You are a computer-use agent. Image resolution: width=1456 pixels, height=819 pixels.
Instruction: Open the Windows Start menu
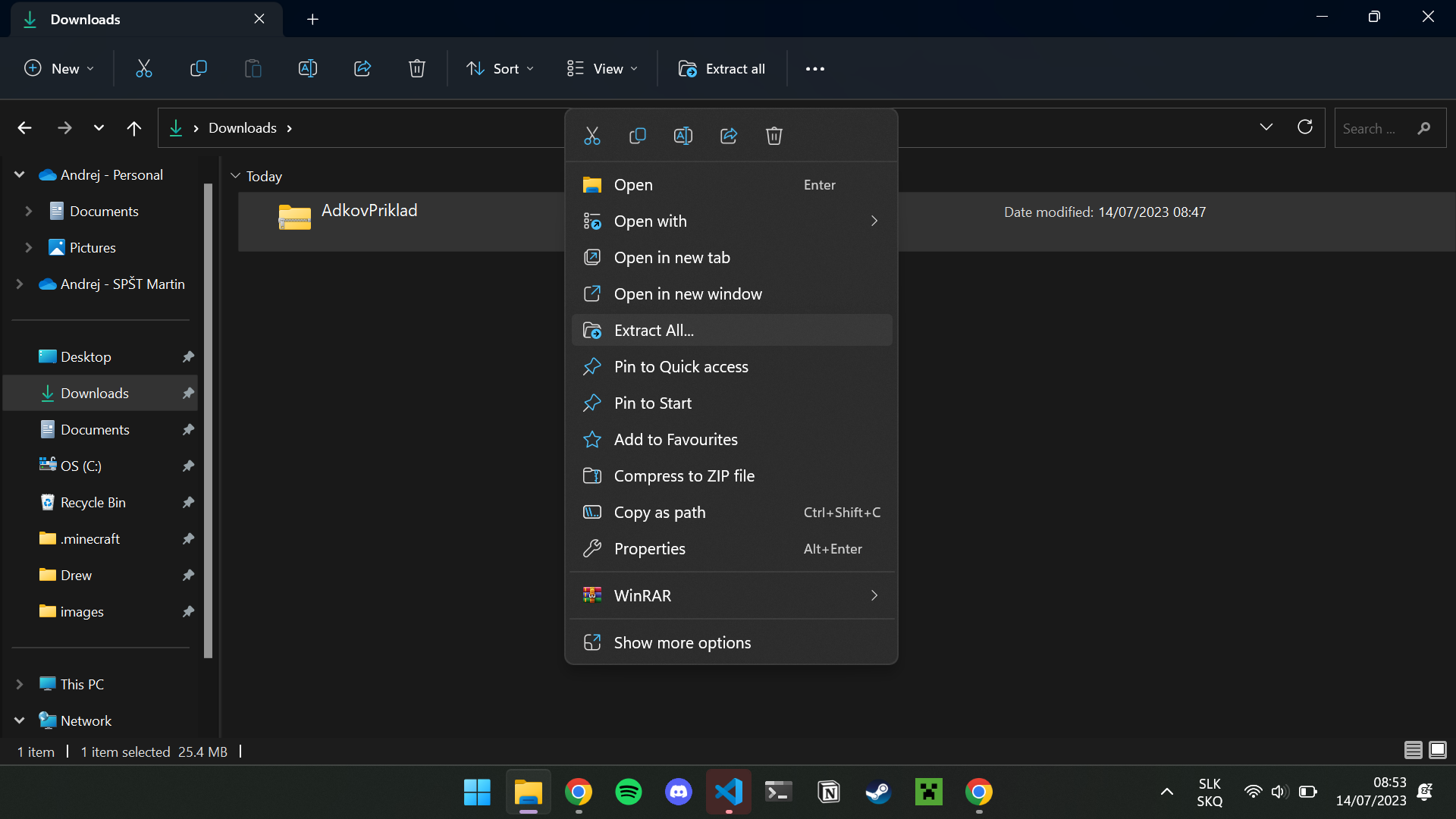(x=477, y=792)
